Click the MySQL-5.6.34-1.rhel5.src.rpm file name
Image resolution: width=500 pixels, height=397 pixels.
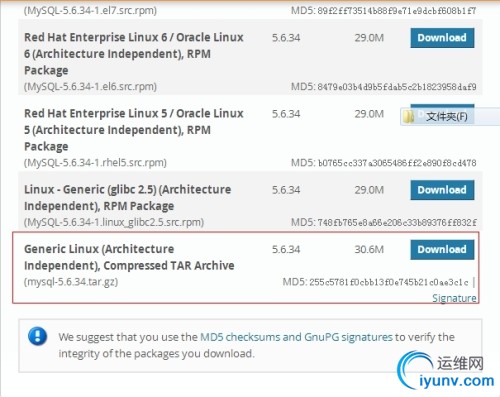click(95, 163)
